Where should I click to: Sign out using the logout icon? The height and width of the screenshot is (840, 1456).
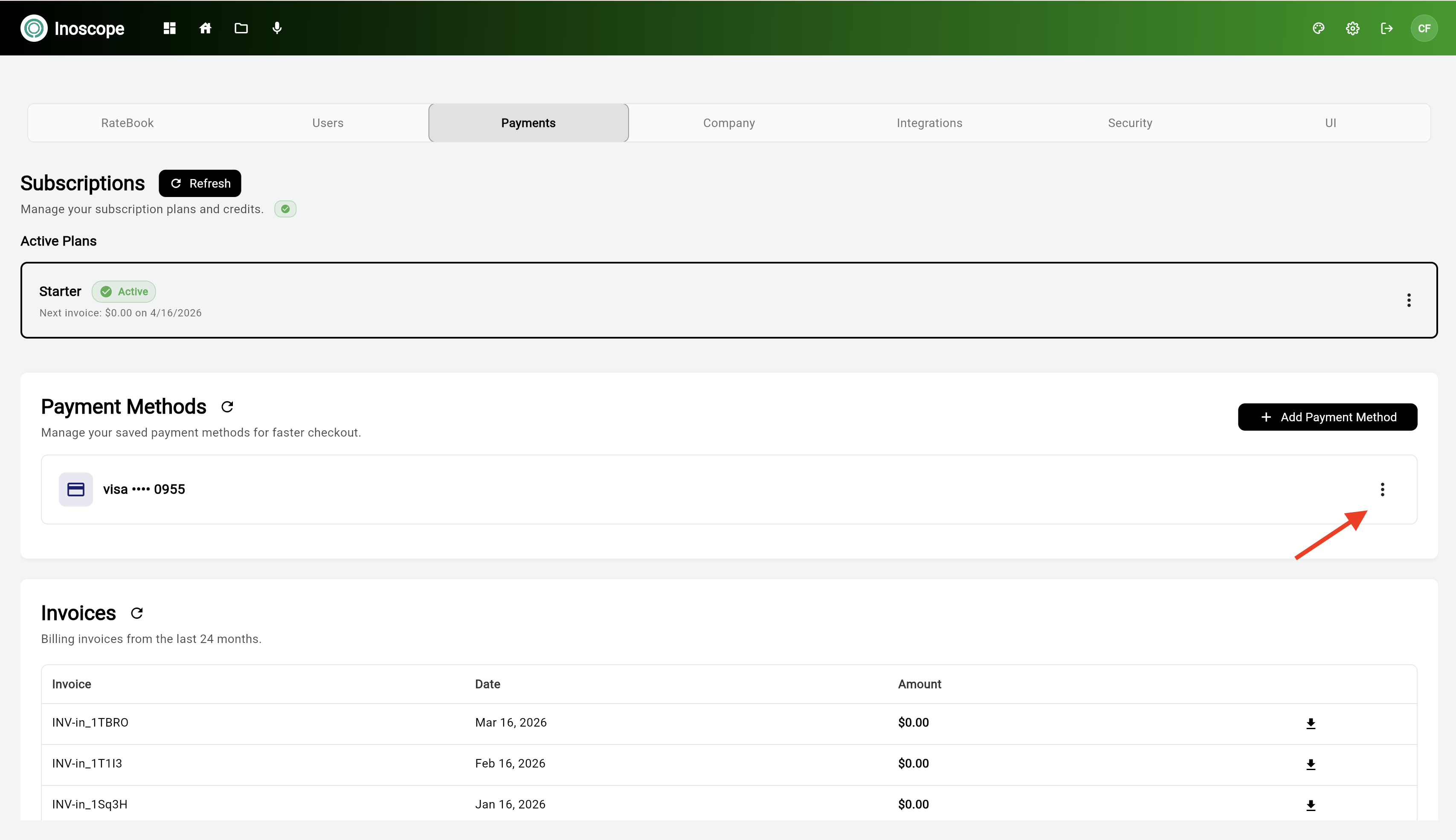[1387, 28]
